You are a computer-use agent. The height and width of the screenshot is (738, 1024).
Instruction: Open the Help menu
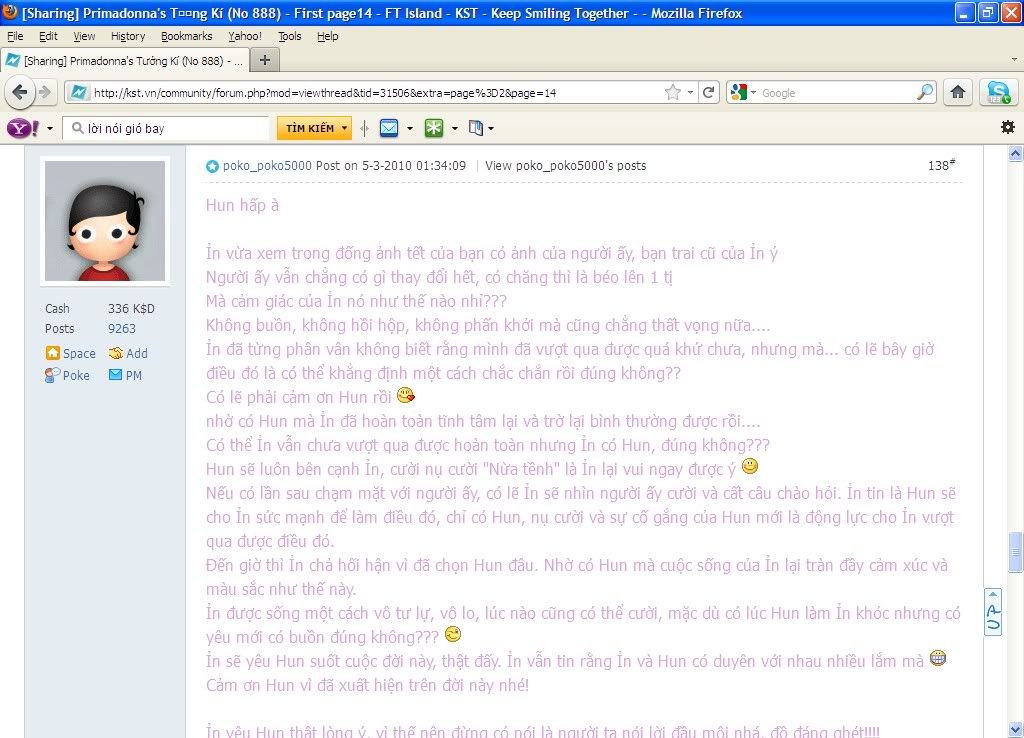[x=328, y=36]
